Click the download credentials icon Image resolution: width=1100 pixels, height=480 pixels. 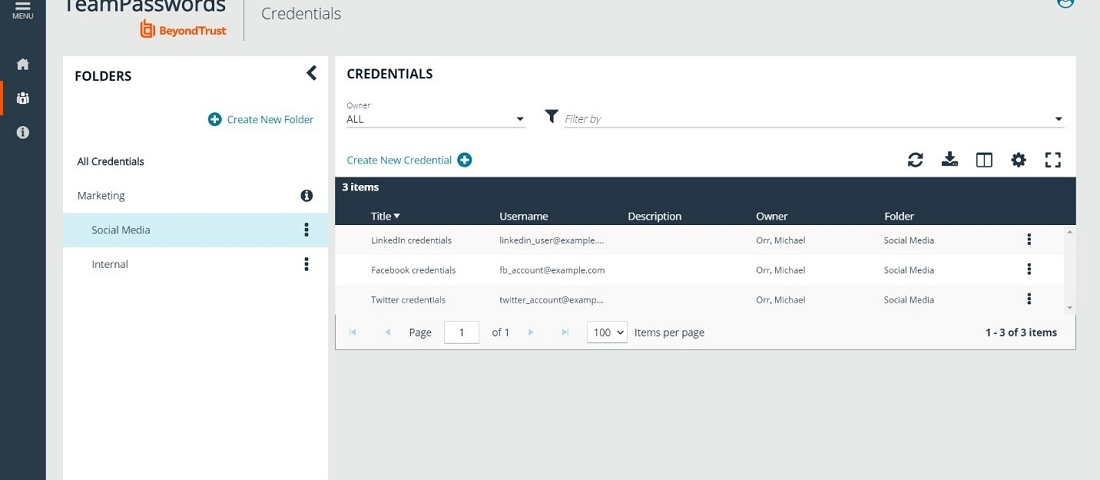(x=950, y=160)
